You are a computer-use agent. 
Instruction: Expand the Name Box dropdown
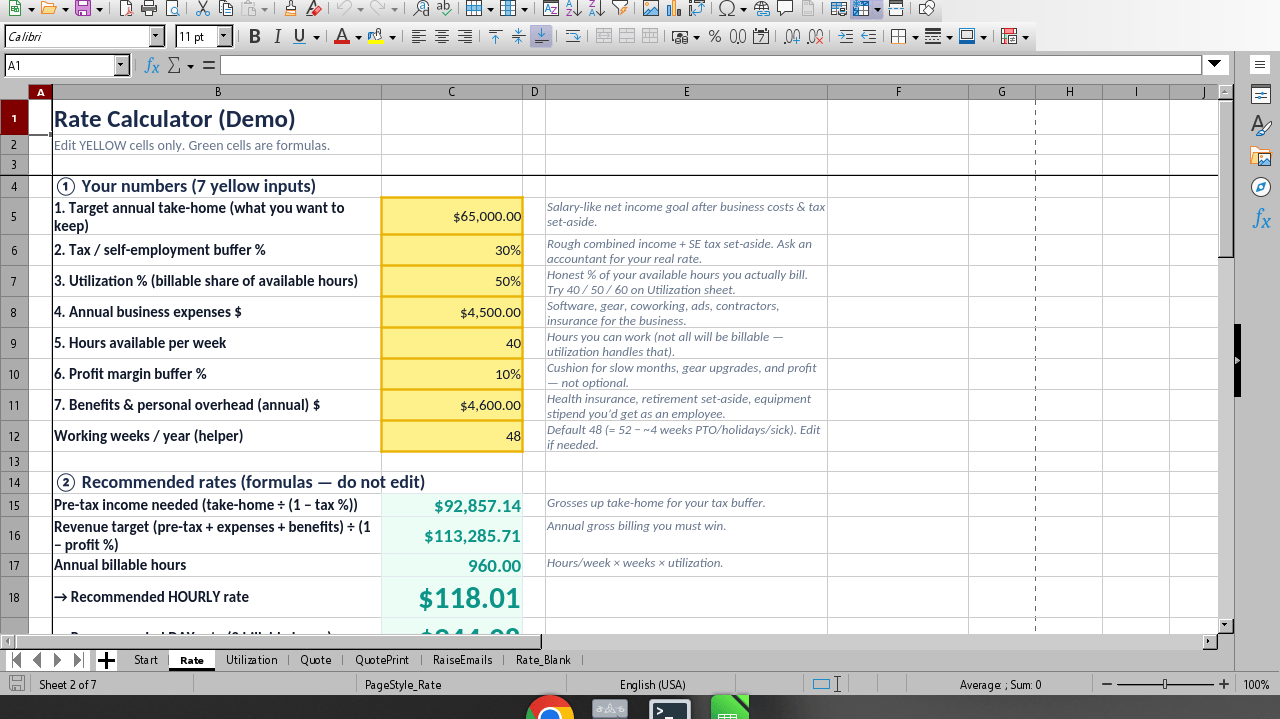click(122, 65)
